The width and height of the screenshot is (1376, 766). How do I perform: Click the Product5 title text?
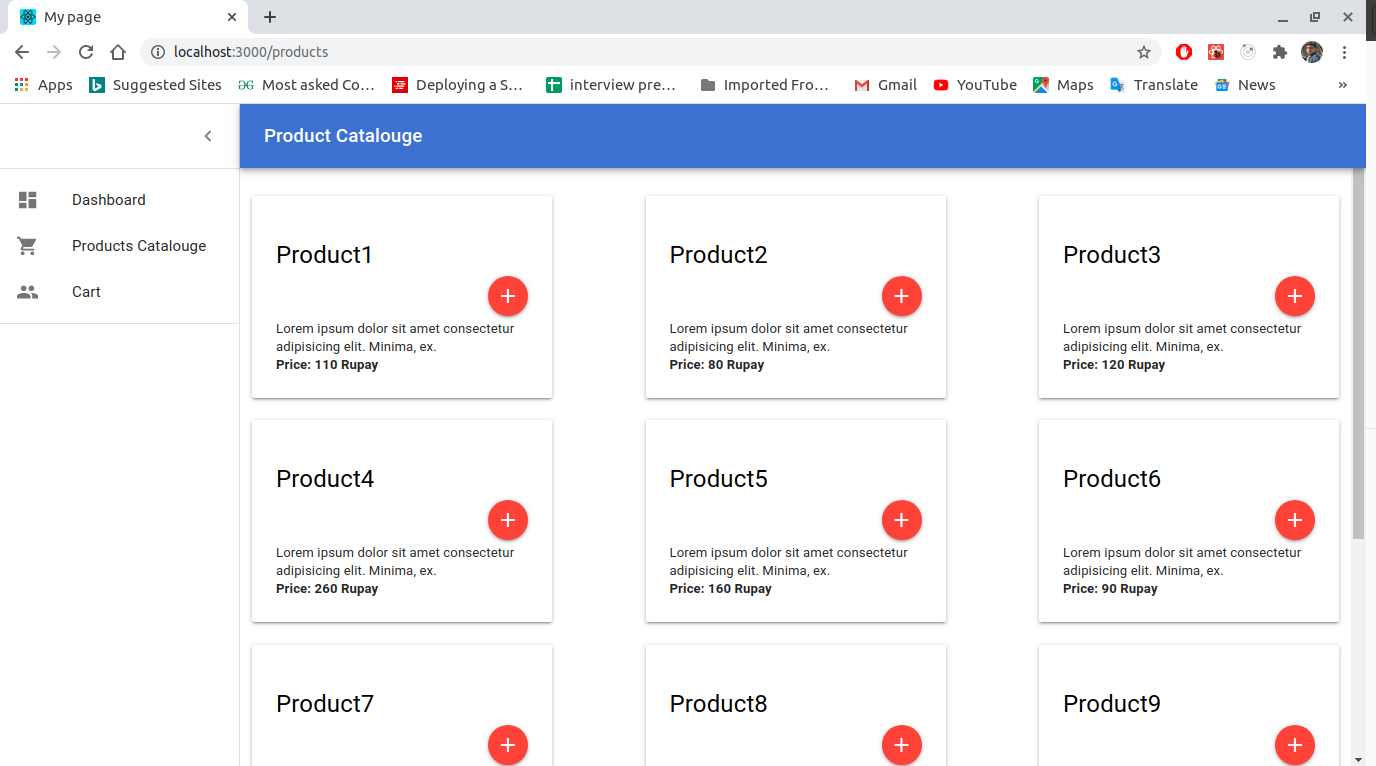pyautogui.click(x=719, y=479)
